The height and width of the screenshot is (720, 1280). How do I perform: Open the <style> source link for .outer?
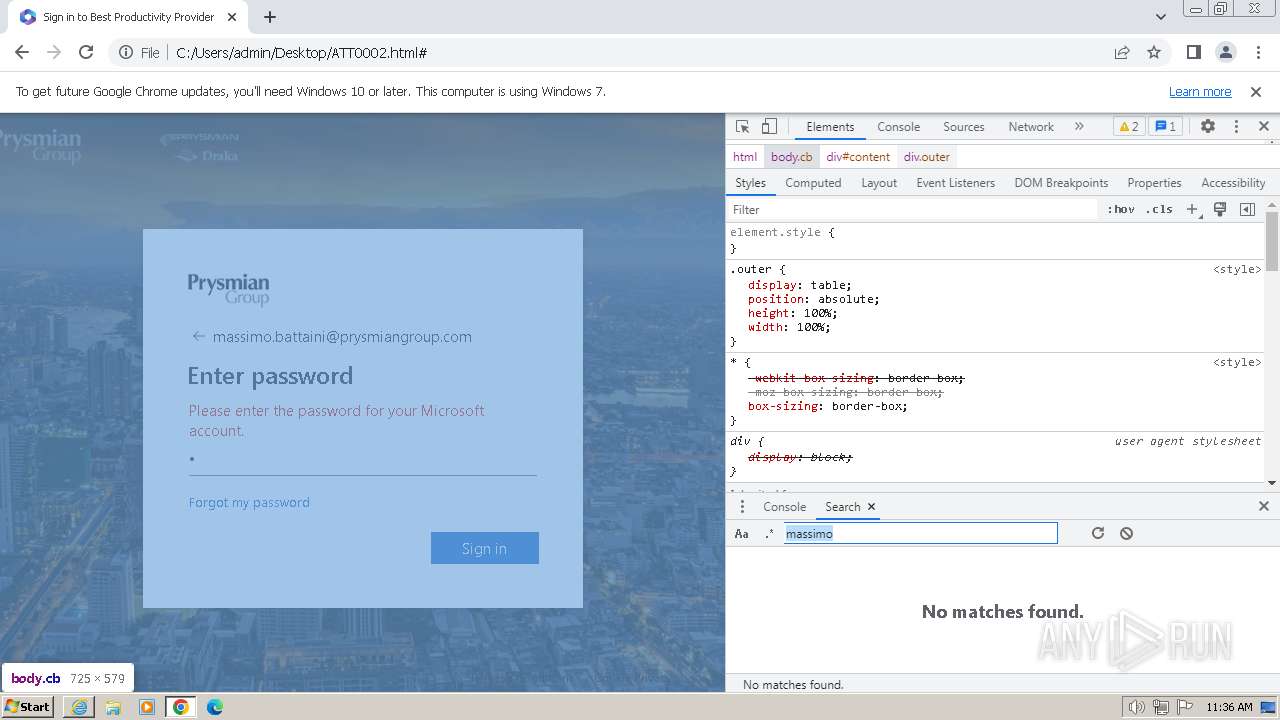(1237, 269)
